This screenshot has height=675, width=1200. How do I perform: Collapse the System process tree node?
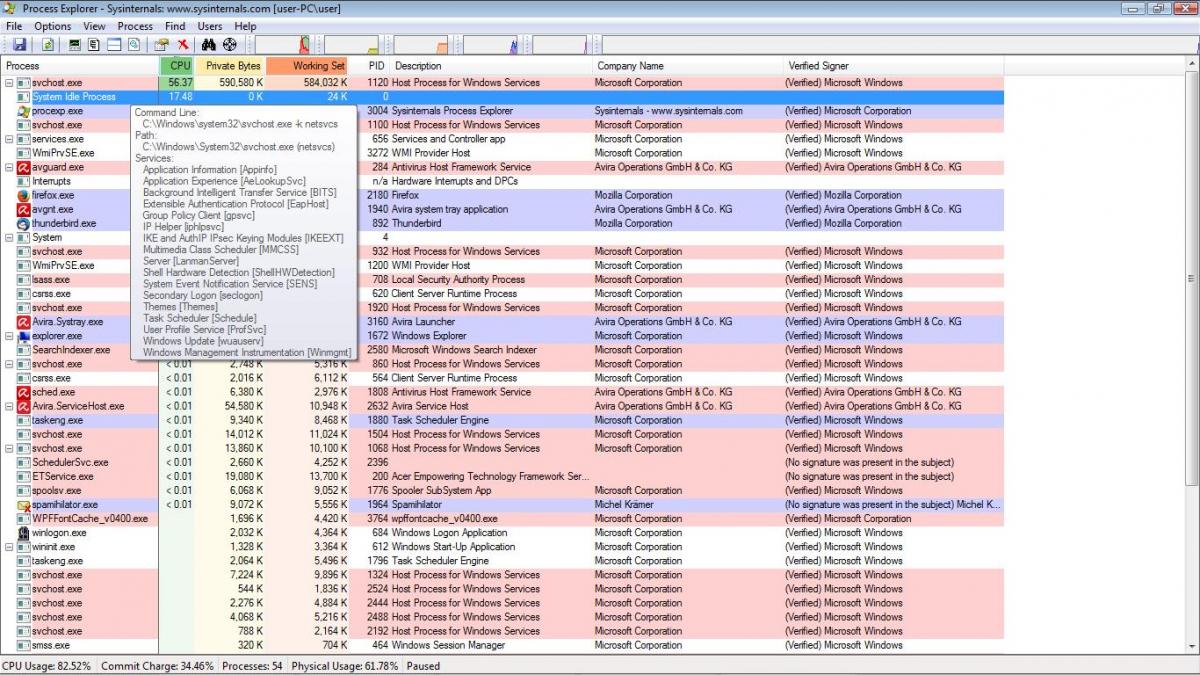(x=9, y=238)
